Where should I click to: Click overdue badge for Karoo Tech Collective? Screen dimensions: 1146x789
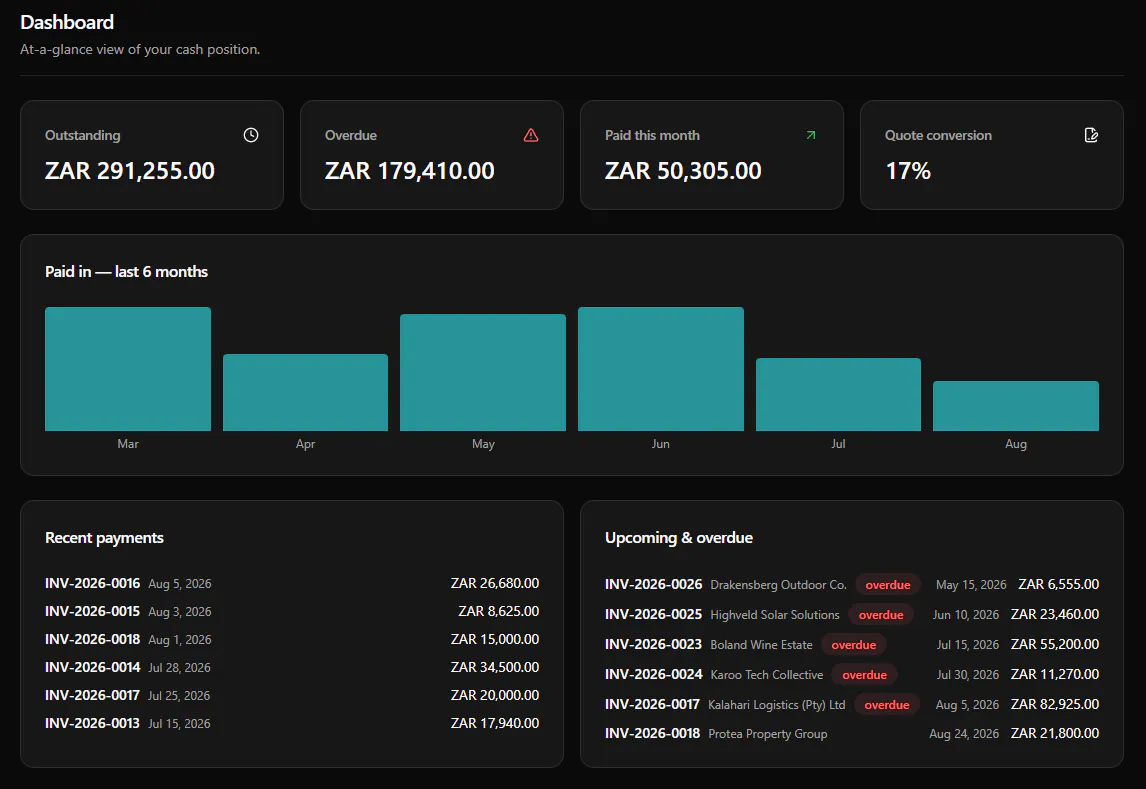[865, 674]
